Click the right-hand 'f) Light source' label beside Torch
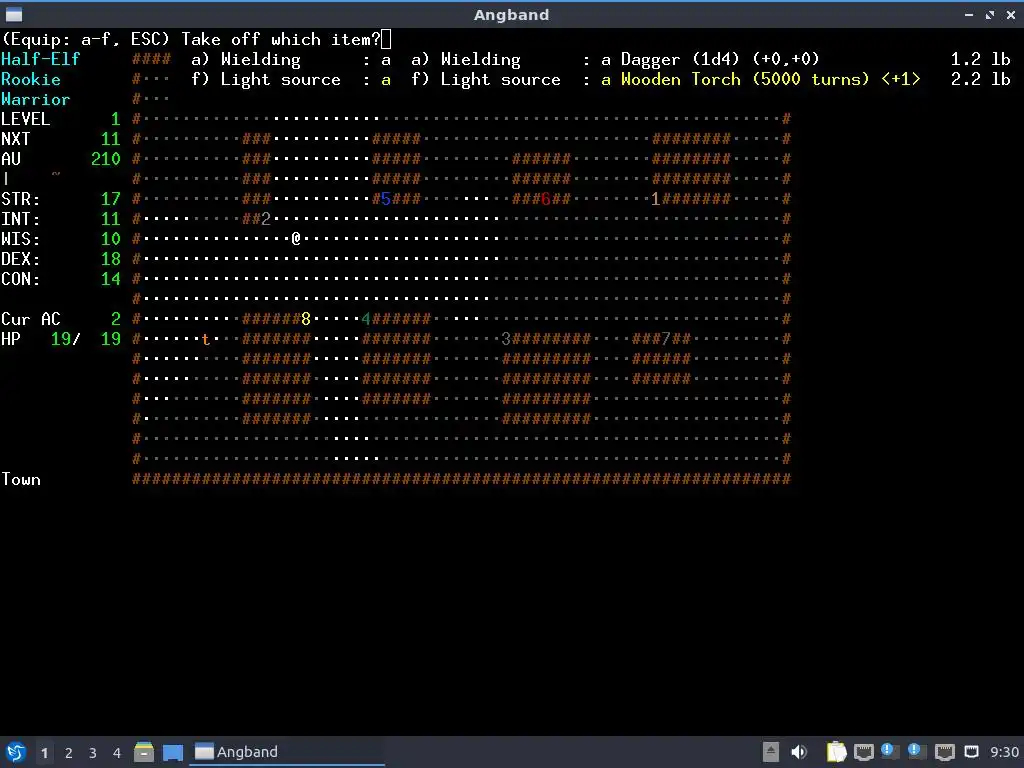 click(486, 80)
